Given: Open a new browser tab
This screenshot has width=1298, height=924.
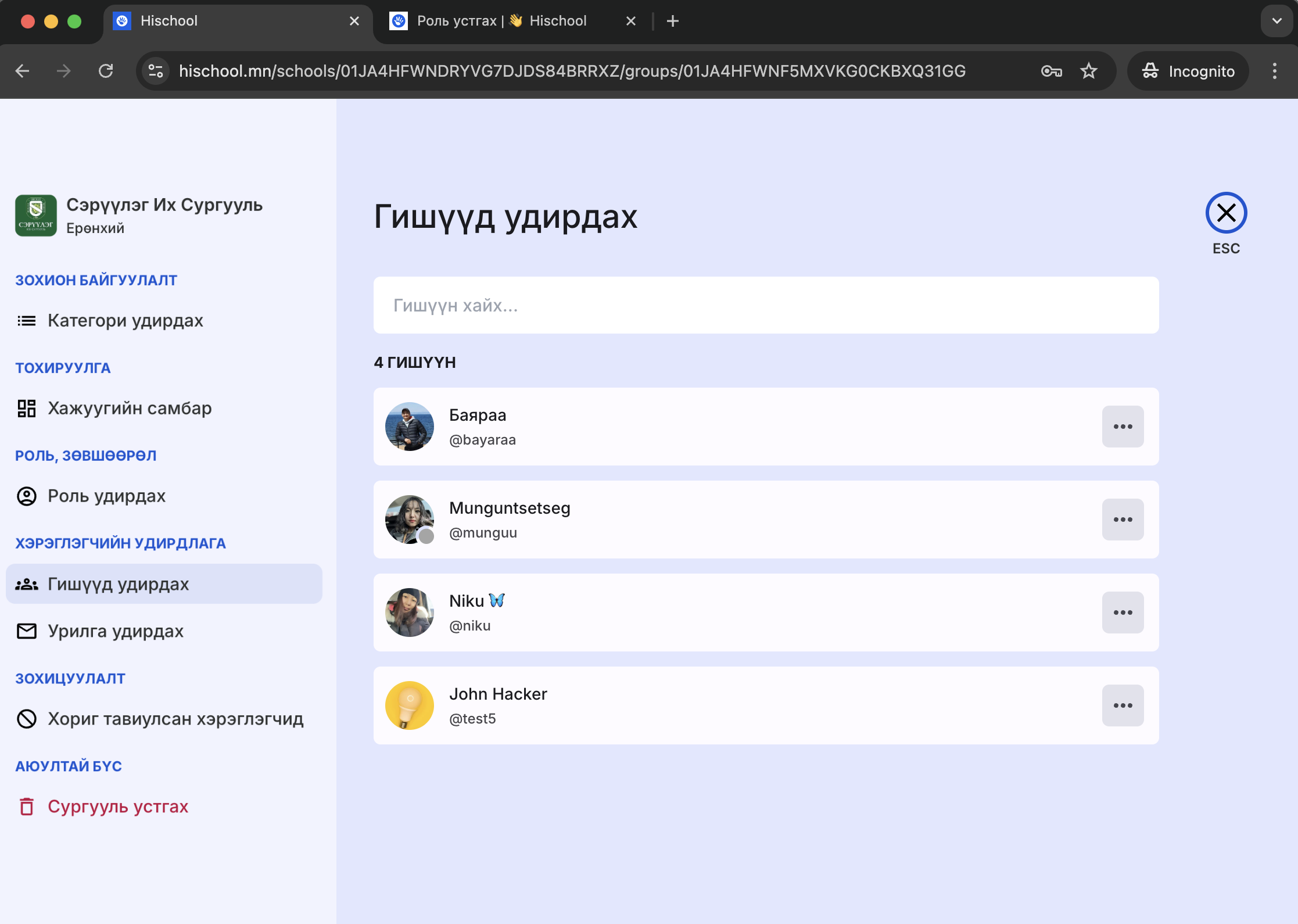Looking at the screenshot, I should point(672,21).
